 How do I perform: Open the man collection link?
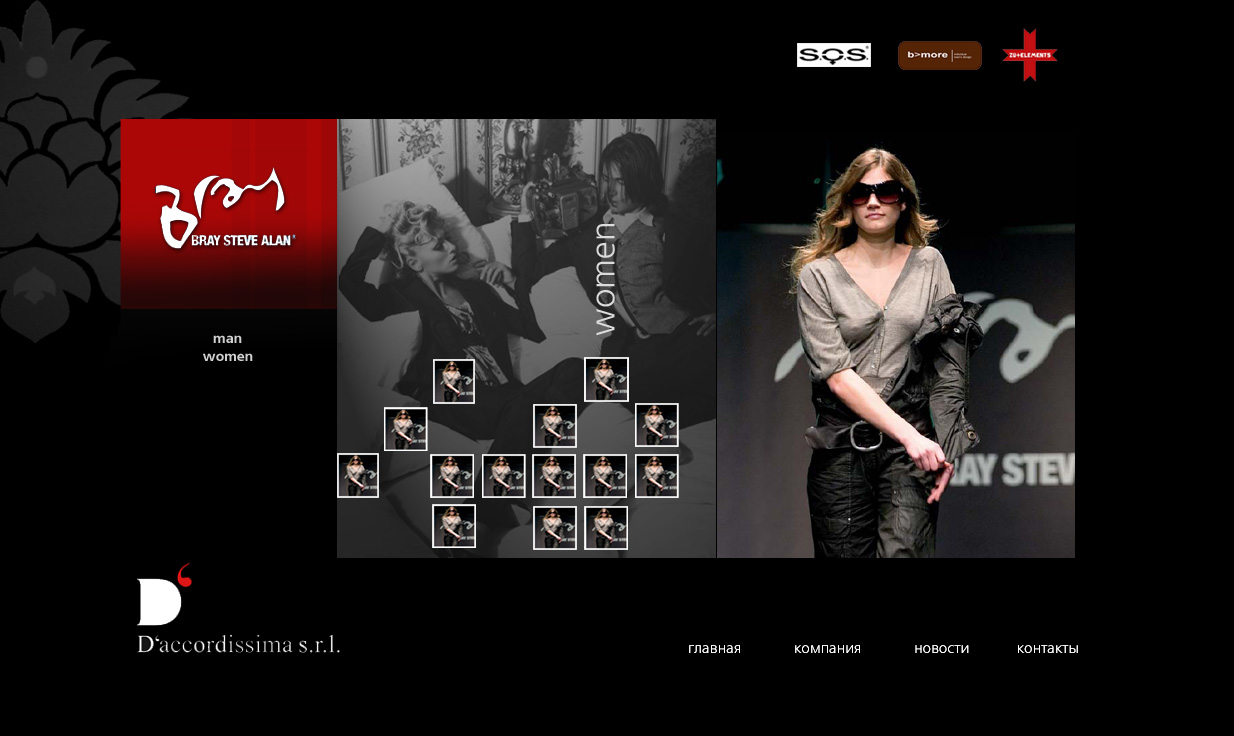(227, 339)
